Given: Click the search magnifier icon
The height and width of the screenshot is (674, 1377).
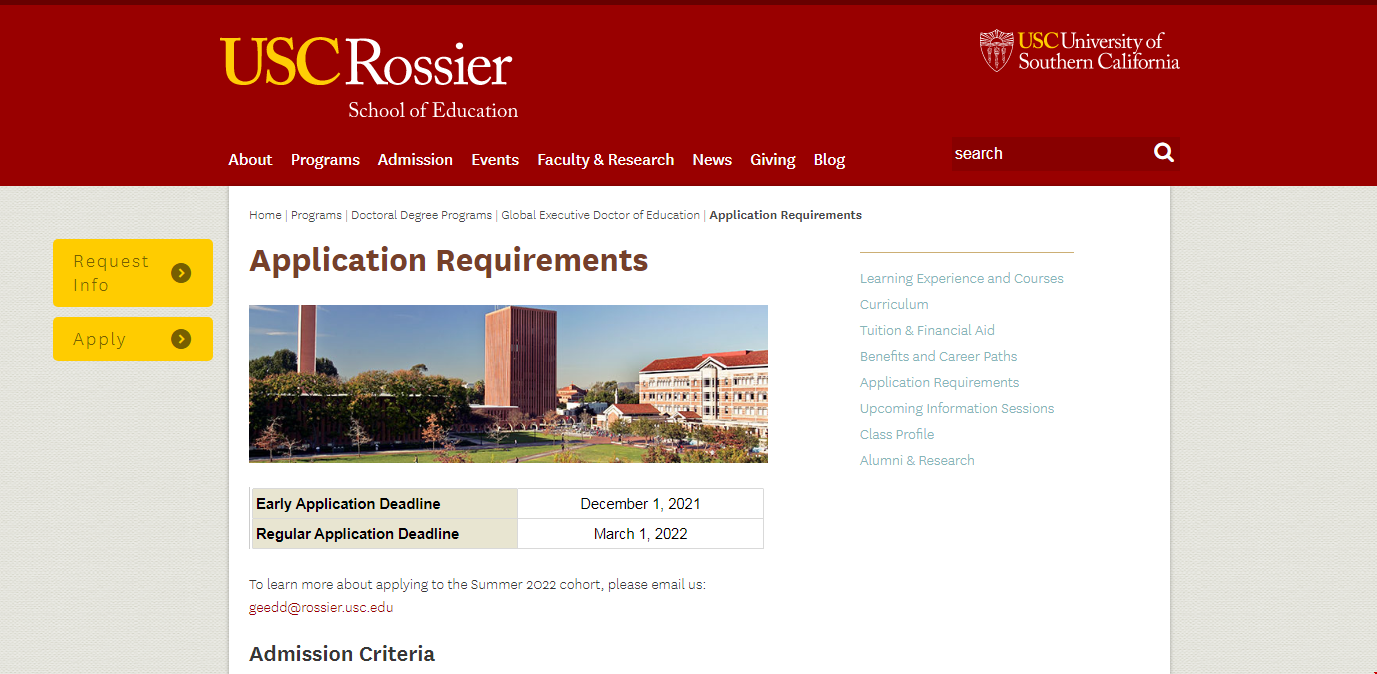Looking at the screenshot, I should 1163,153.
